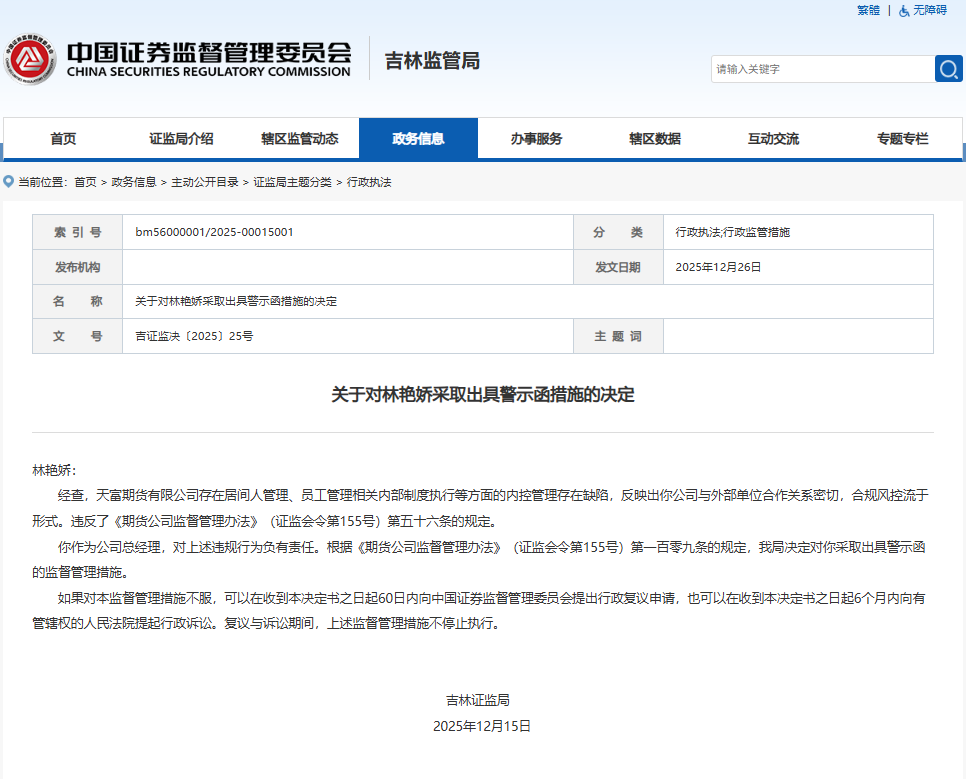This screenshot has height=779, width=966.
Task: Select the 政务信息 navigation tab
Action: pyautogui.click(x=418, y=139)
